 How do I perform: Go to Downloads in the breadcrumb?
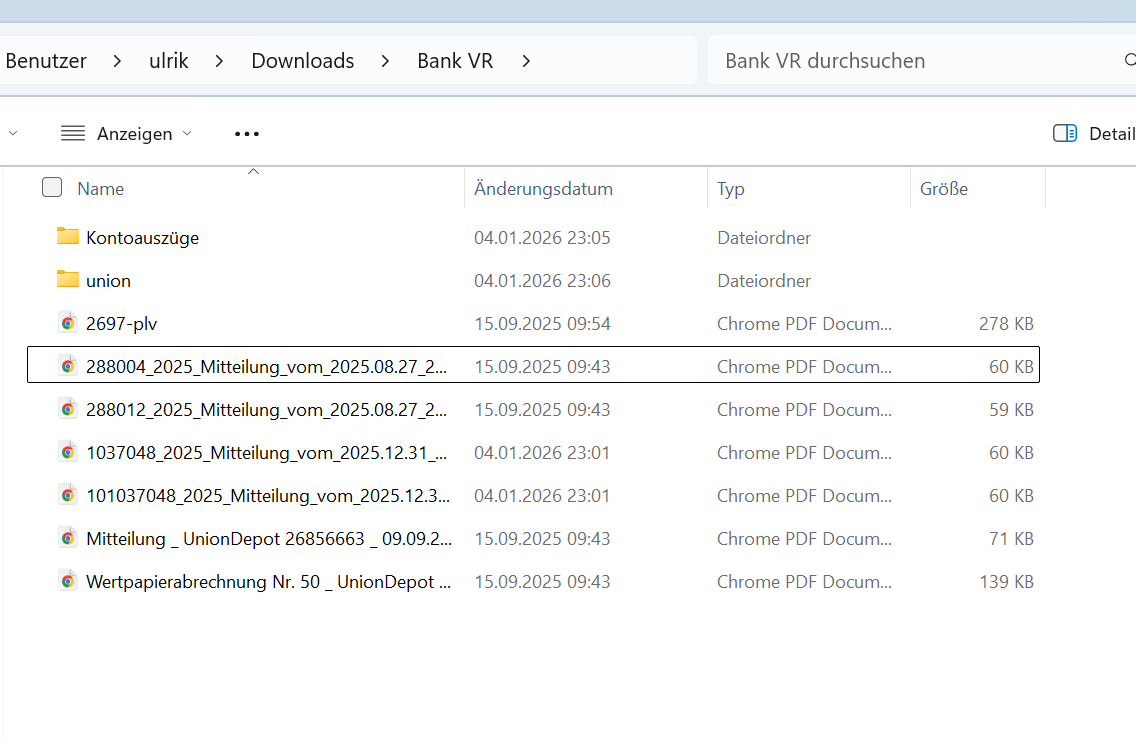303,61
